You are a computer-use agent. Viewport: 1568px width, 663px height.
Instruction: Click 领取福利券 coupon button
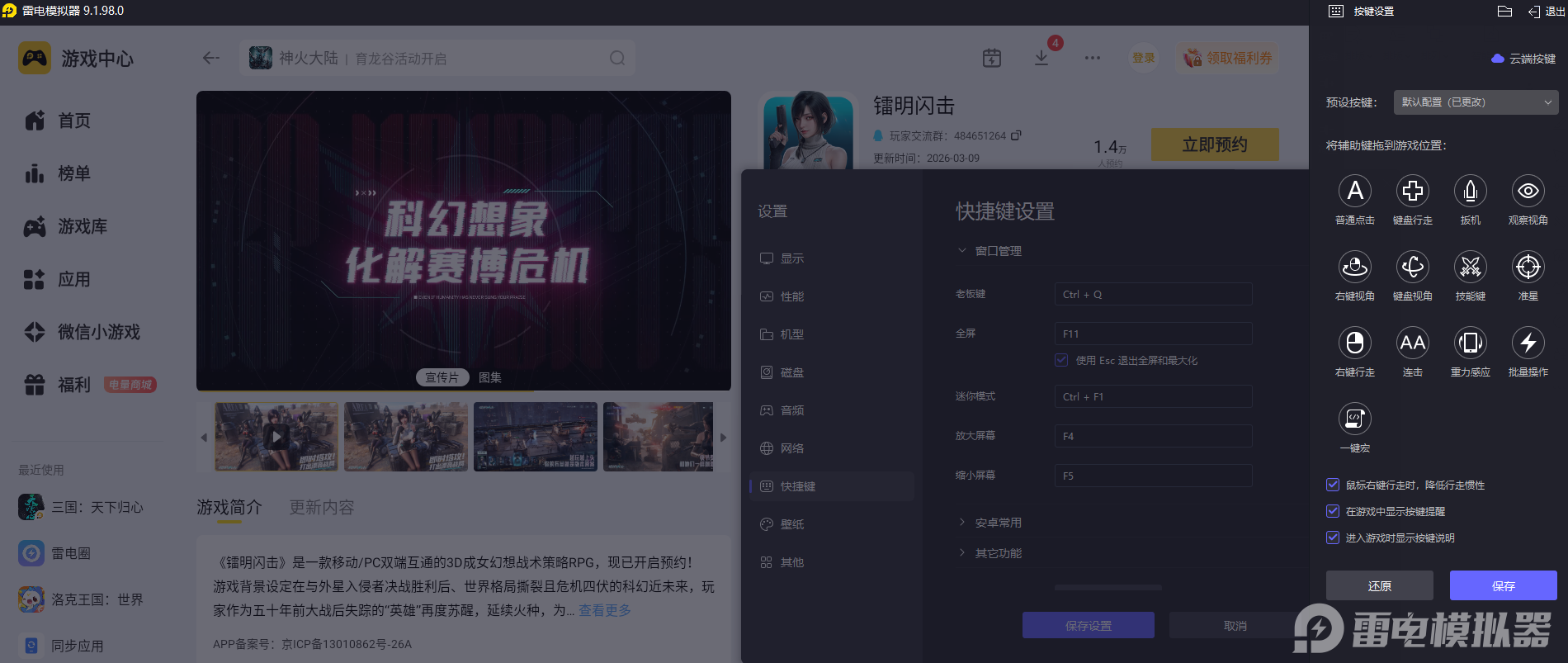pos(1227,58)
